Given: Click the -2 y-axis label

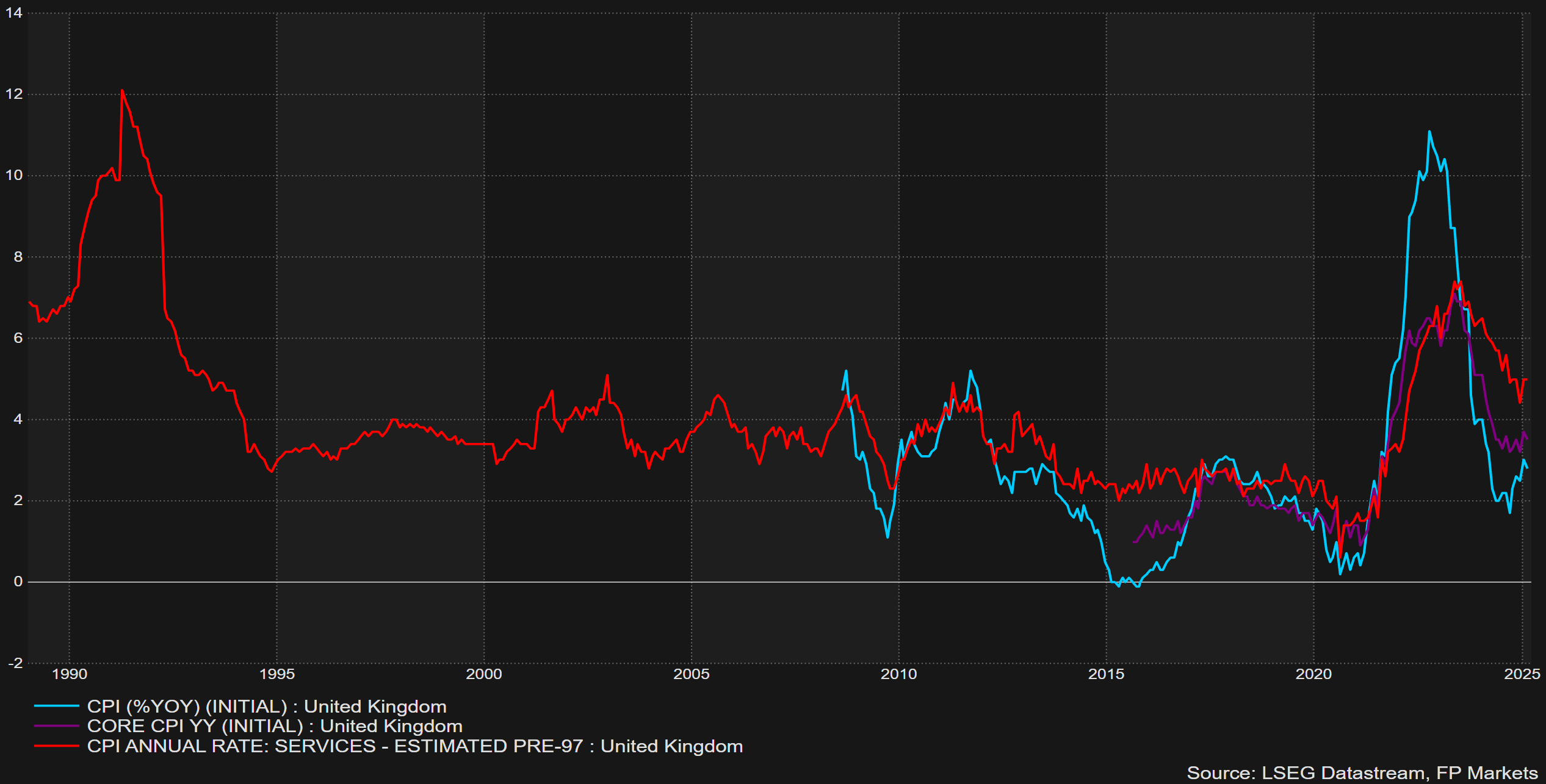Looking at the screenshot, I should pos(15,663).
